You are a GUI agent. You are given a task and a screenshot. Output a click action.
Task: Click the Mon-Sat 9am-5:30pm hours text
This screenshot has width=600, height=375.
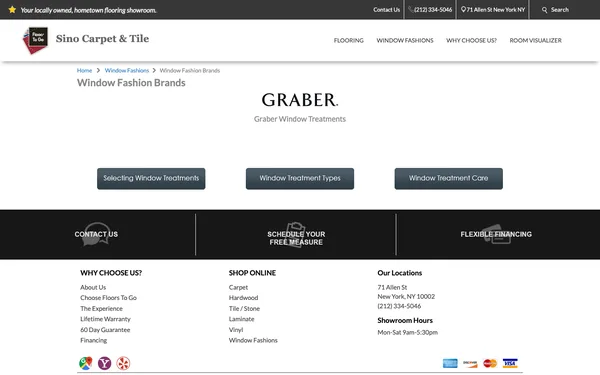point(408,333)
